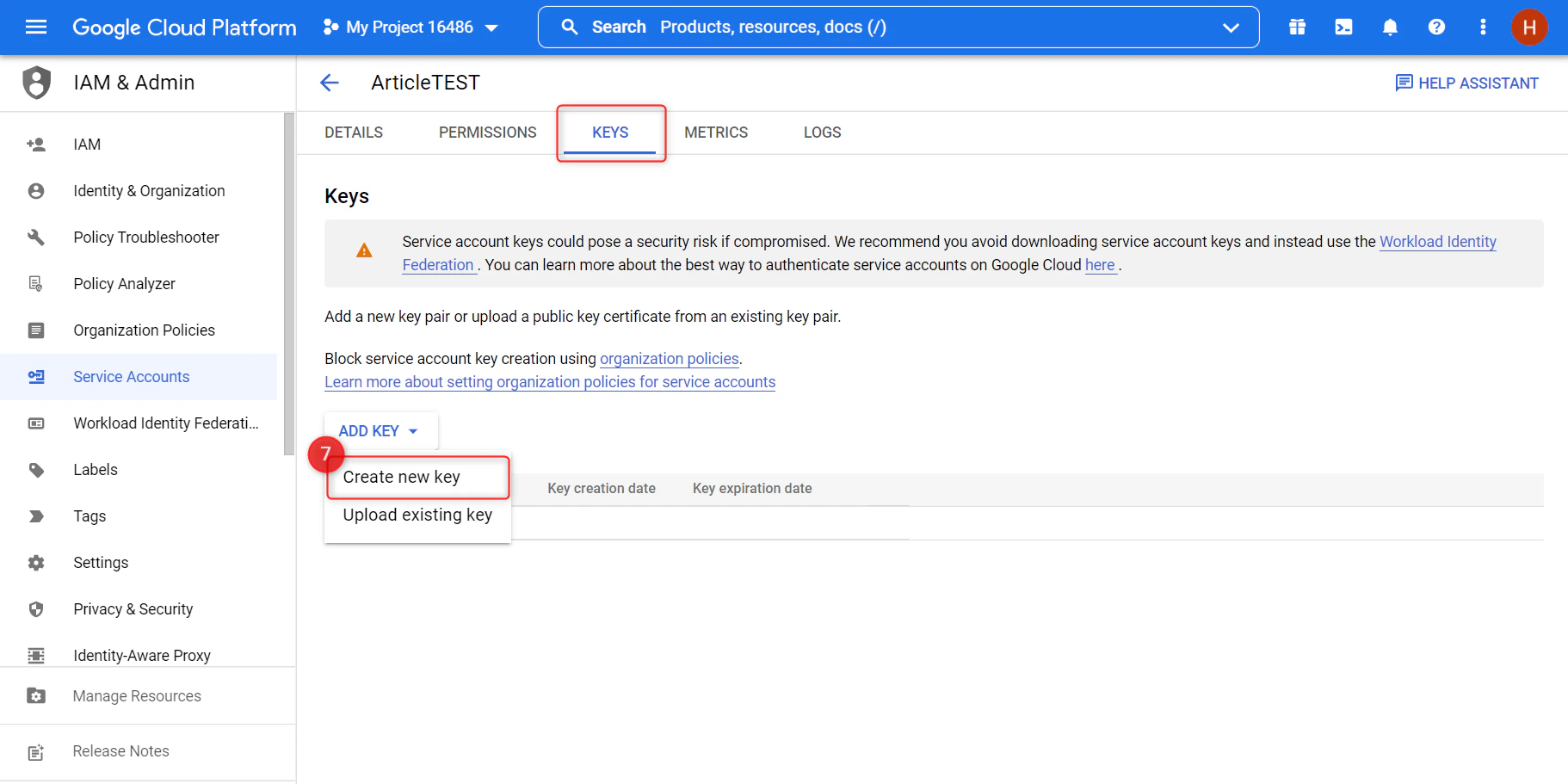Click the sidebar vertical scrollbar
Viewport: 1568px width, 784px height.
pos(289,284)
